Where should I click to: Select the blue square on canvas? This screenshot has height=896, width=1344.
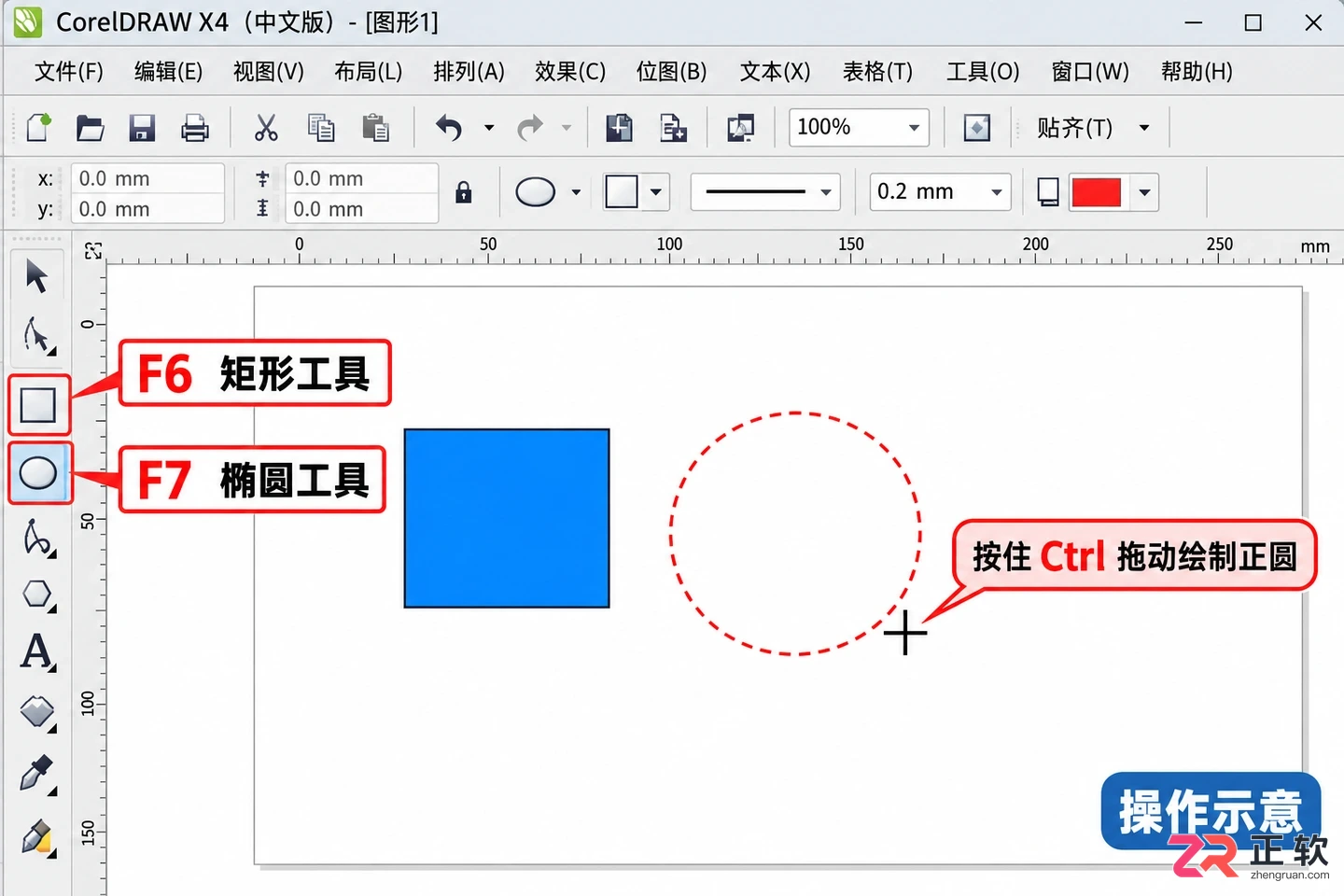tap(507, 518)
